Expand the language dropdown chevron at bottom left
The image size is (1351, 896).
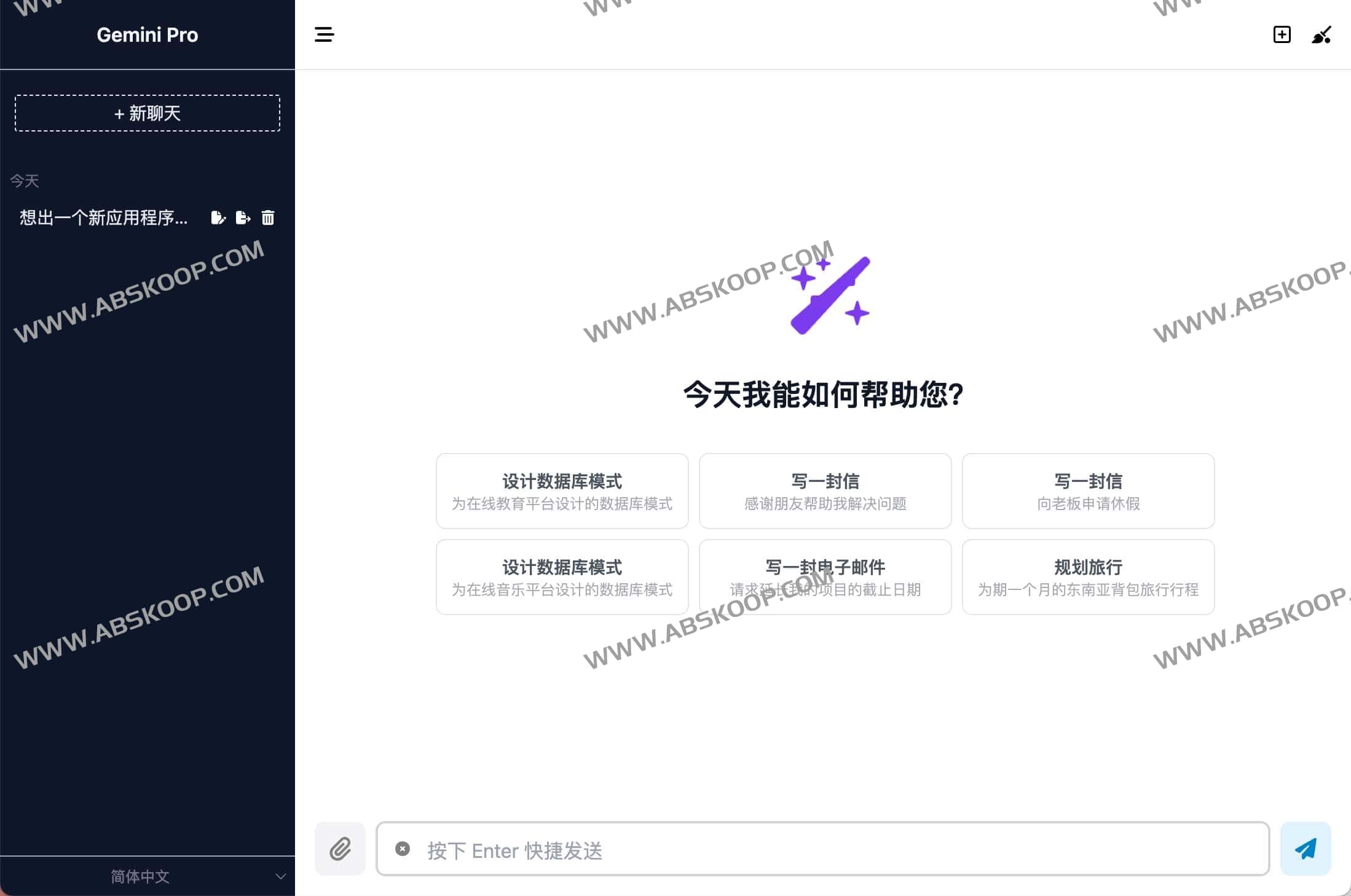281,877
